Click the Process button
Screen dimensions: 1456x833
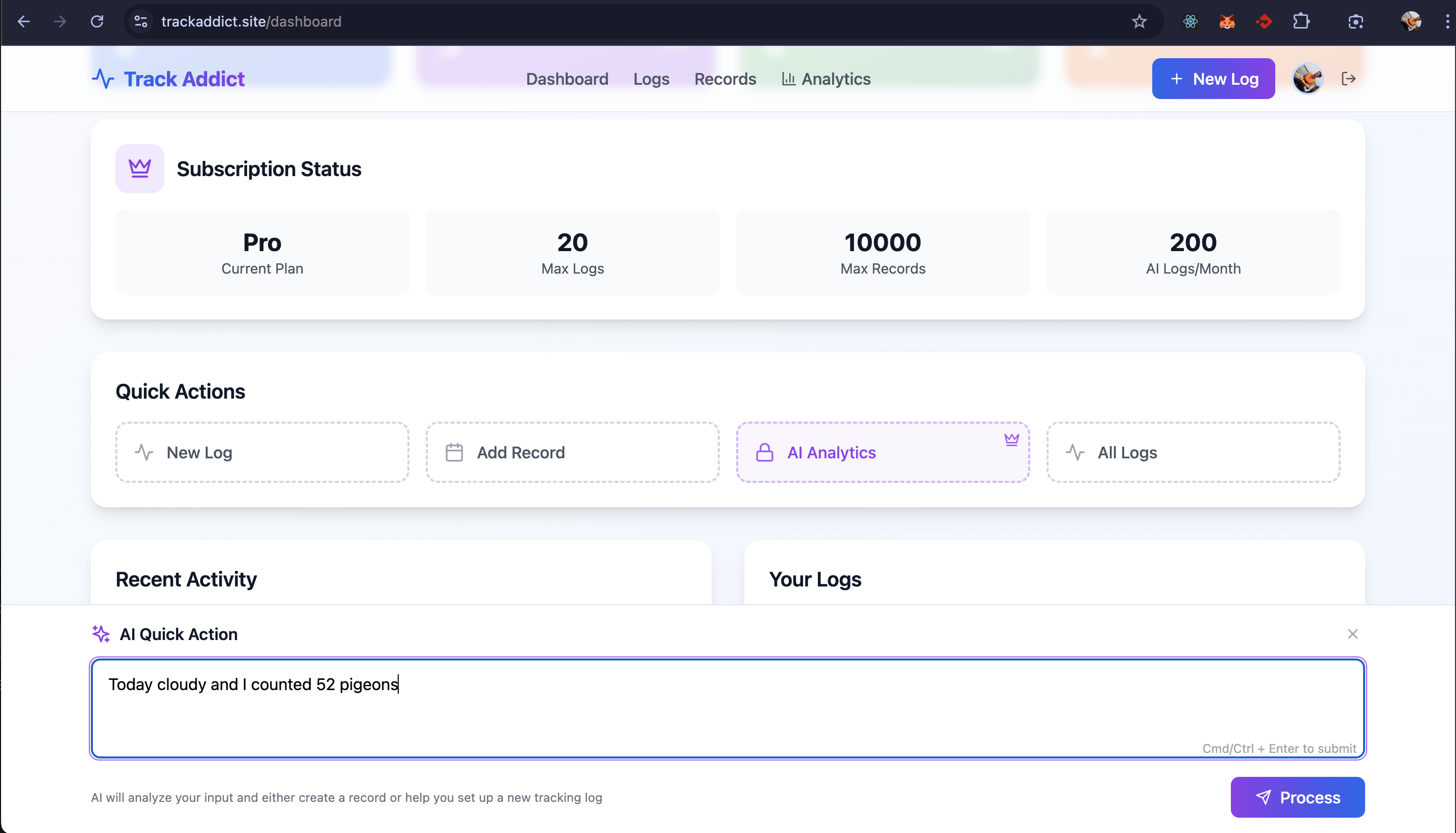pyautogui.click(x=1297, y=797)
